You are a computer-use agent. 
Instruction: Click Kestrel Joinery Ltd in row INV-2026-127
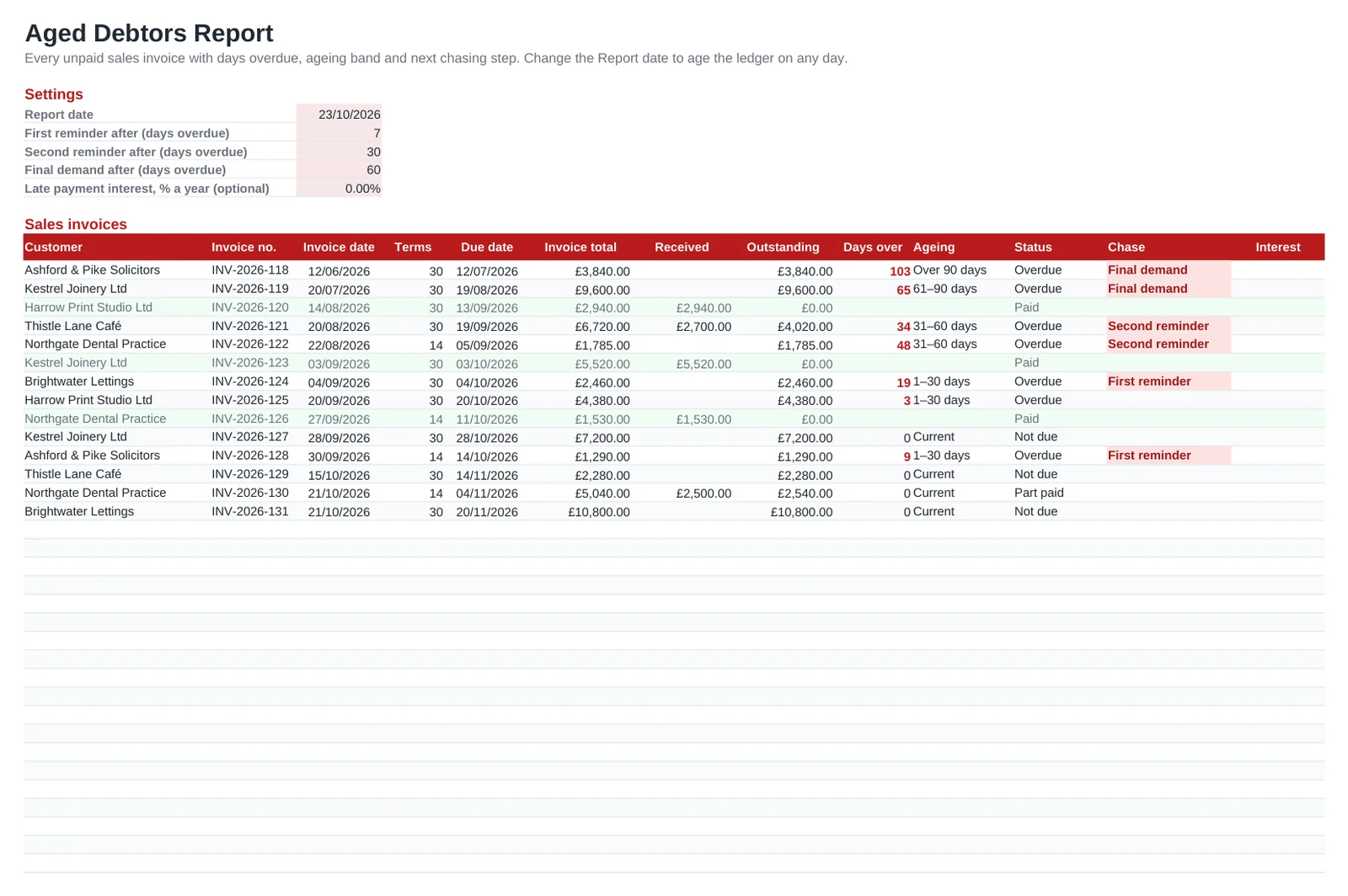76,437
